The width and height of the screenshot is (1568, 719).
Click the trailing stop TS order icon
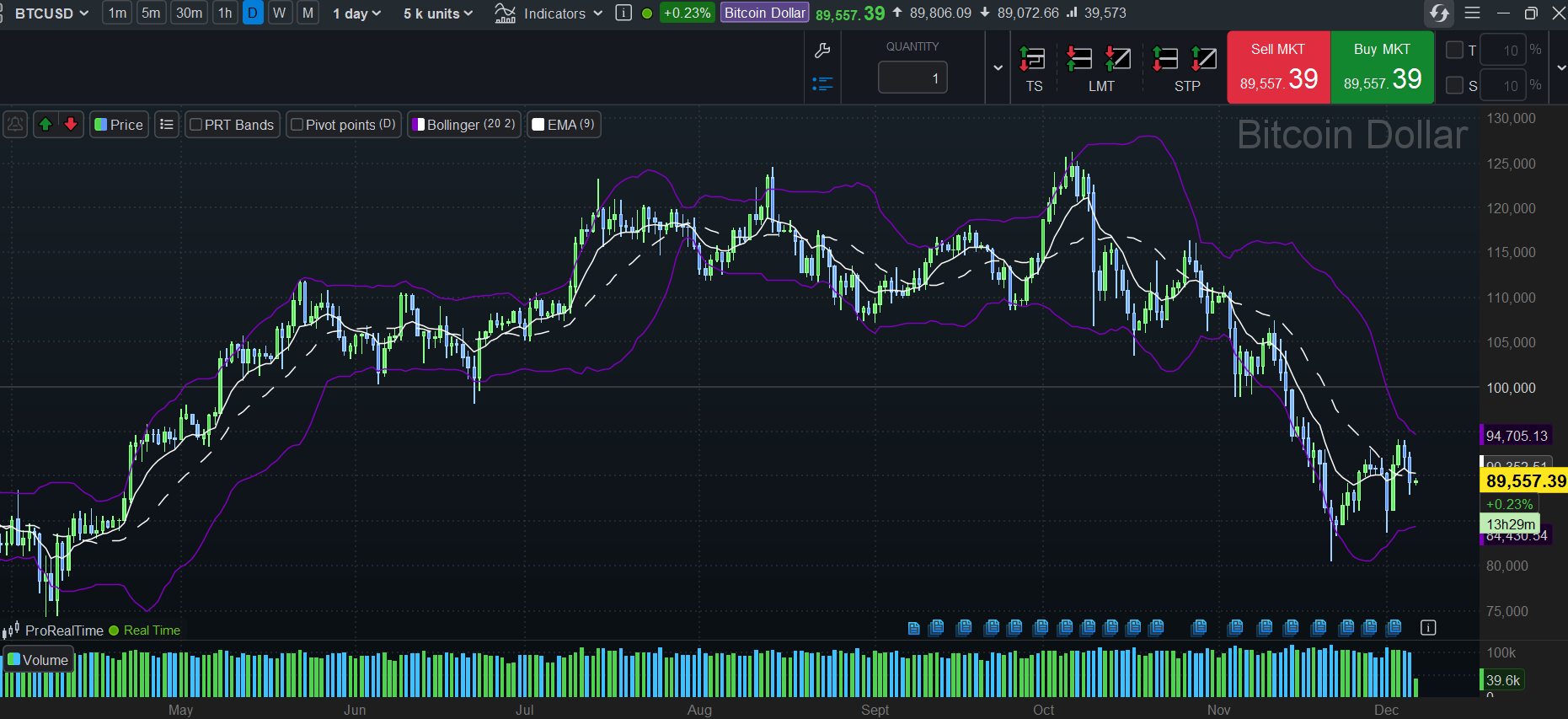(x=1033, y=60)
